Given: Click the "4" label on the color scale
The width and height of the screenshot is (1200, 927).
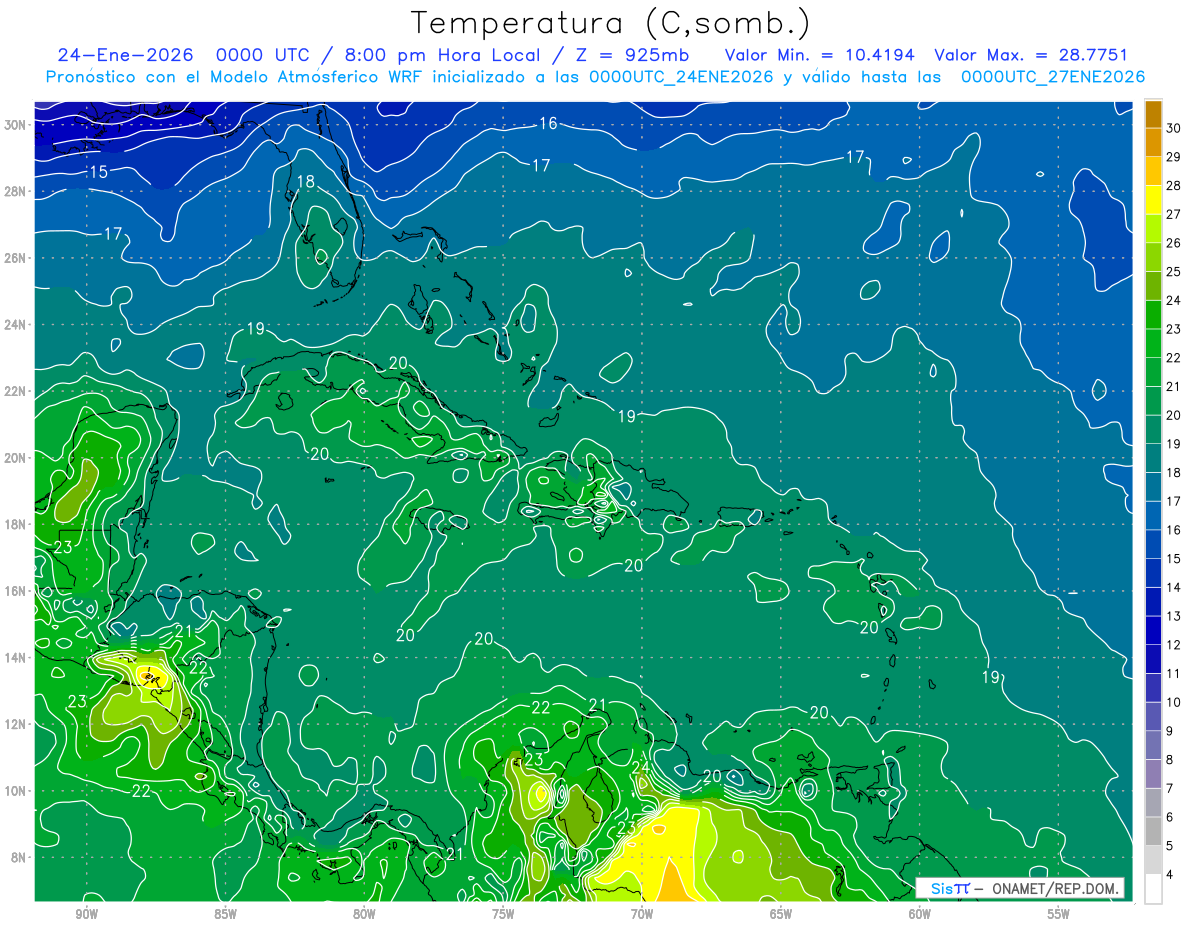Looking at the screenshot, I should click(1170, 875).
